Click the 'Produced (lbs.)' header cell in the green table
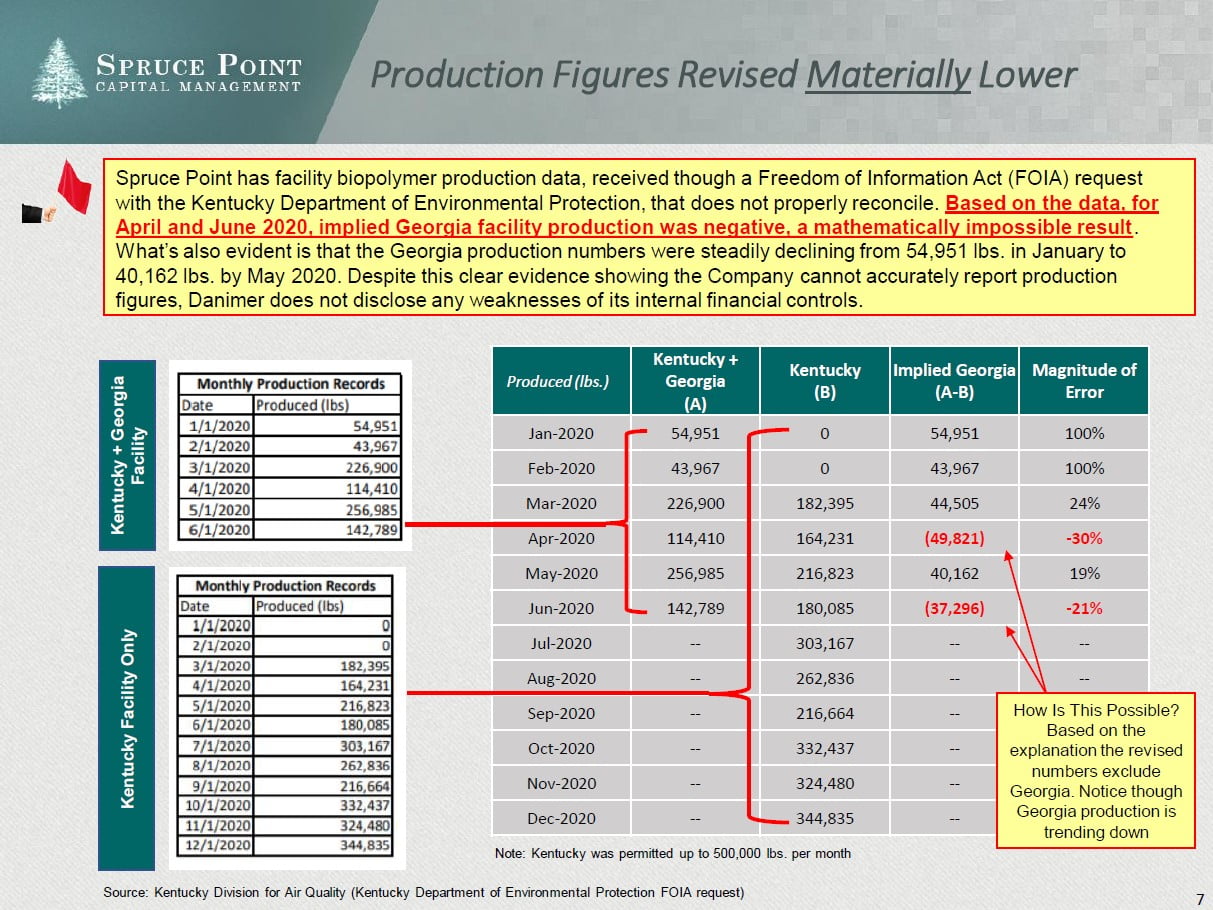 (560, 381)
